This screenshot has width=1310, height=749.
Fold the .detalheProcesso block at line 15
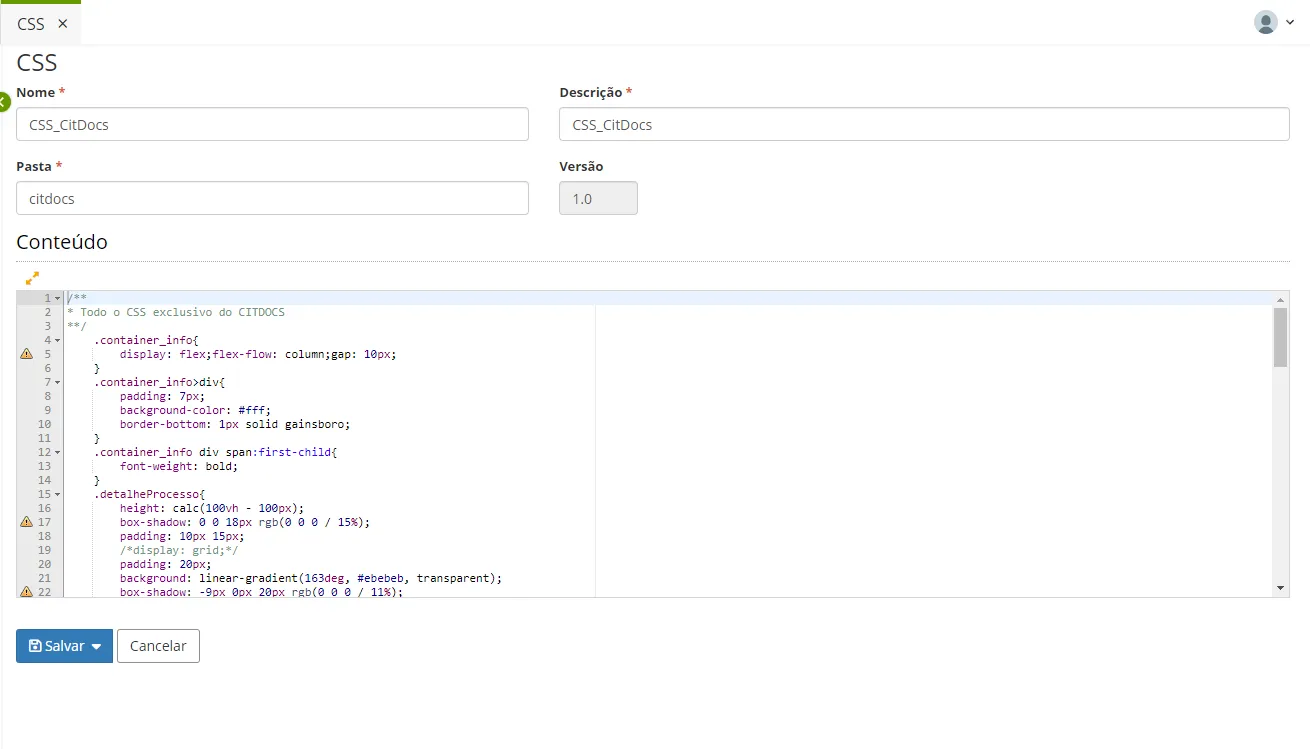pos(57,494)
